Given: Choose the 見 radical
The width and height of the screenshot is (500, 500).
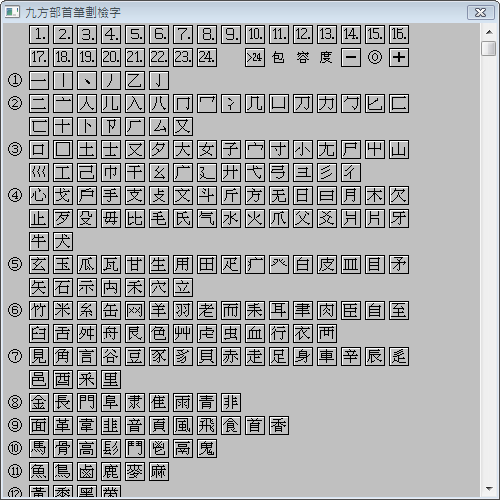Looking at the screenshot, I should [x=39, y=356].
